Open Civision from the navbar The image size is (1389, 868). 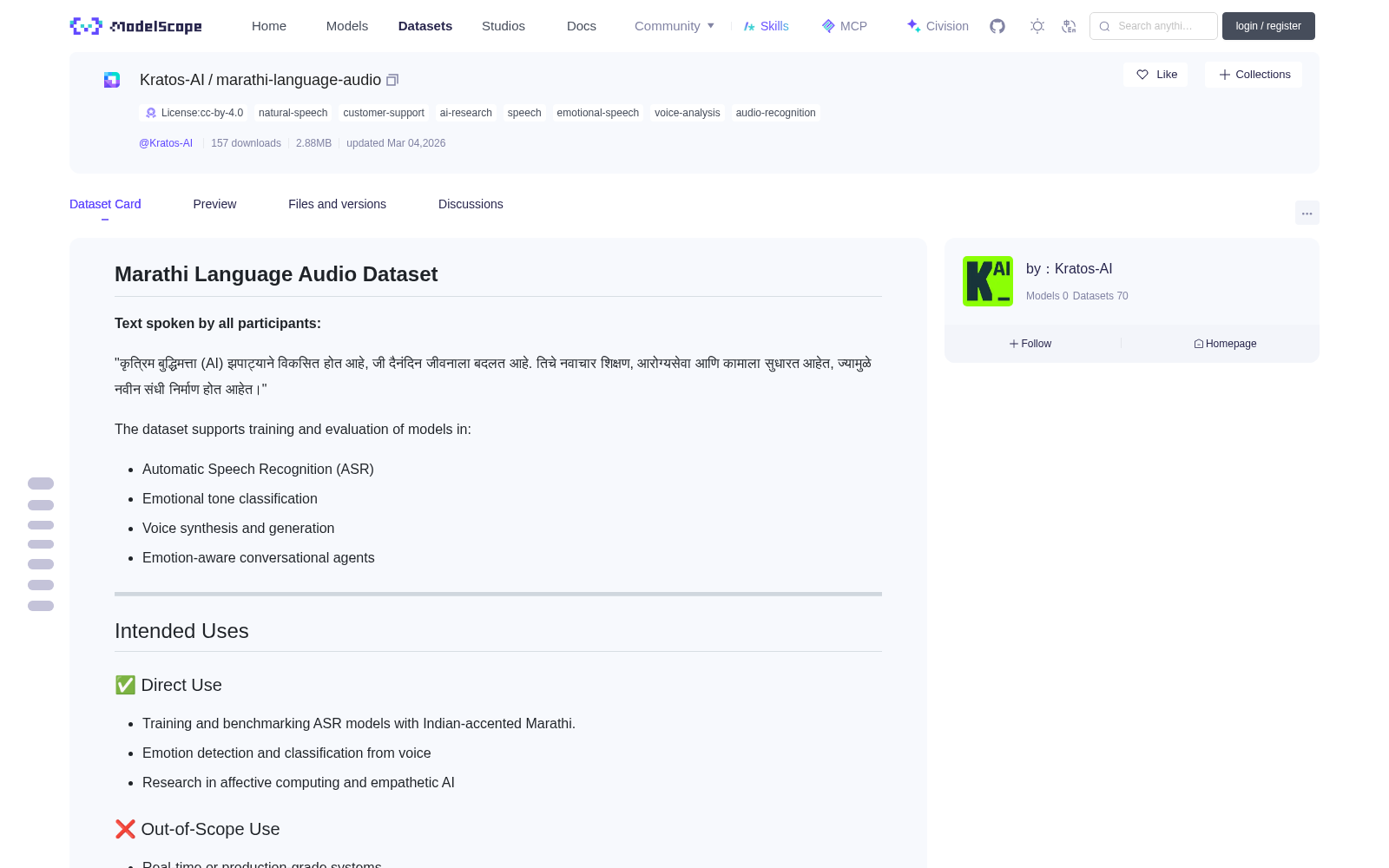point(938,26)
